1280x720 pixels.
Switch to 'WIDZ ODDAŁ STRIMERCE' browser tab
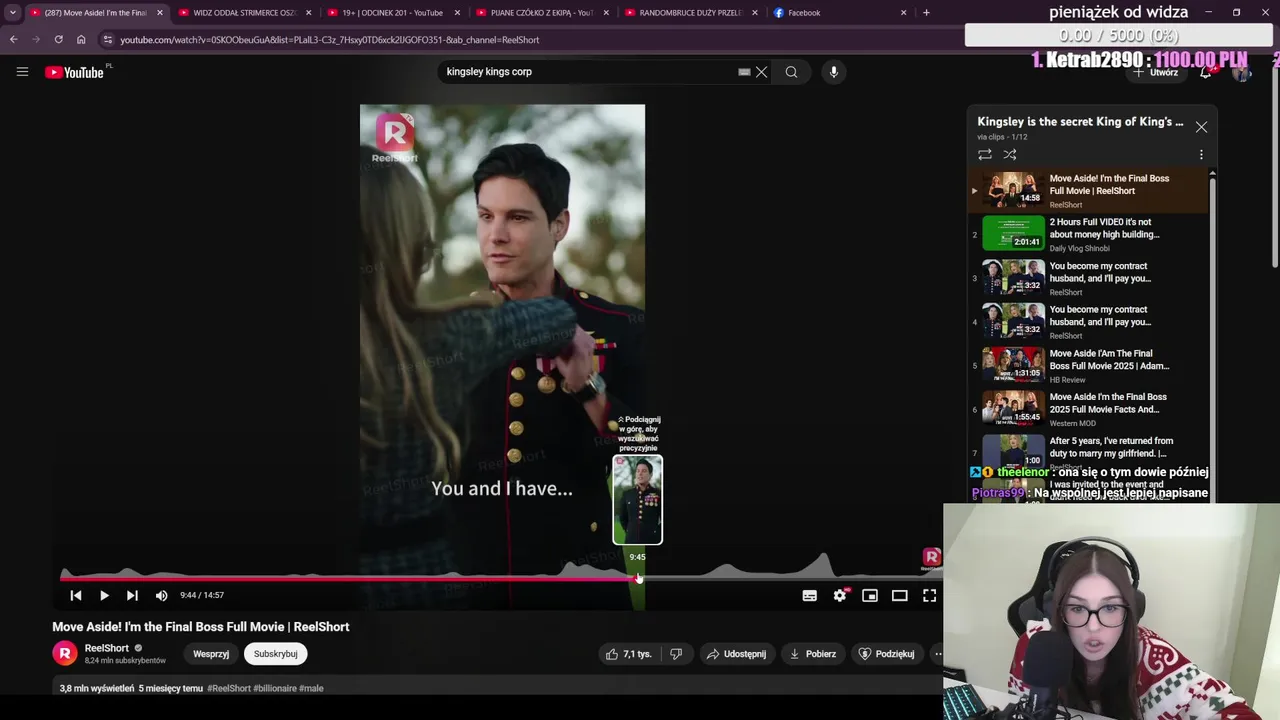245,13
